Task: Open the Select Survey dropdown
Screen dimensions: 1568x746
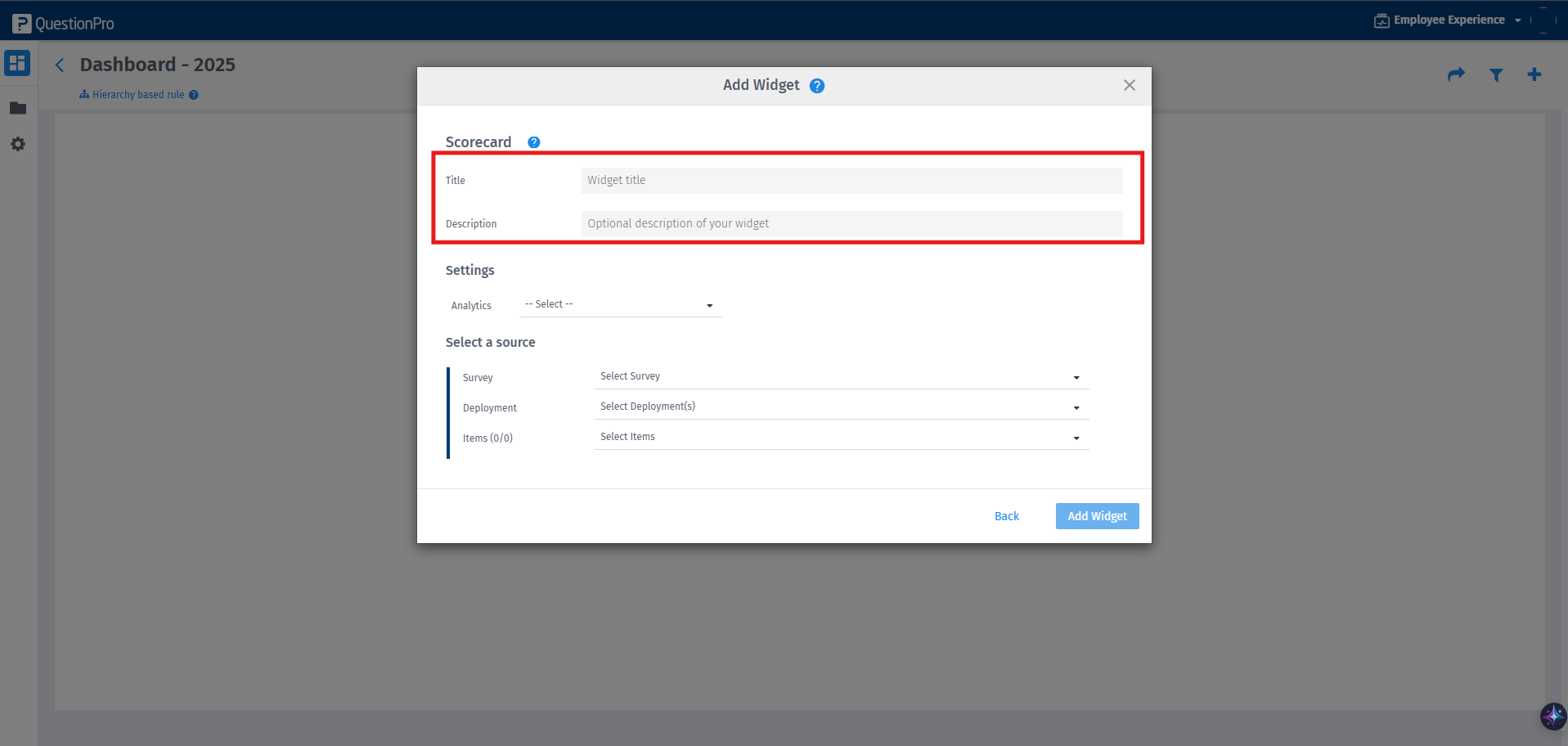Action: click(x=840, y=376)
